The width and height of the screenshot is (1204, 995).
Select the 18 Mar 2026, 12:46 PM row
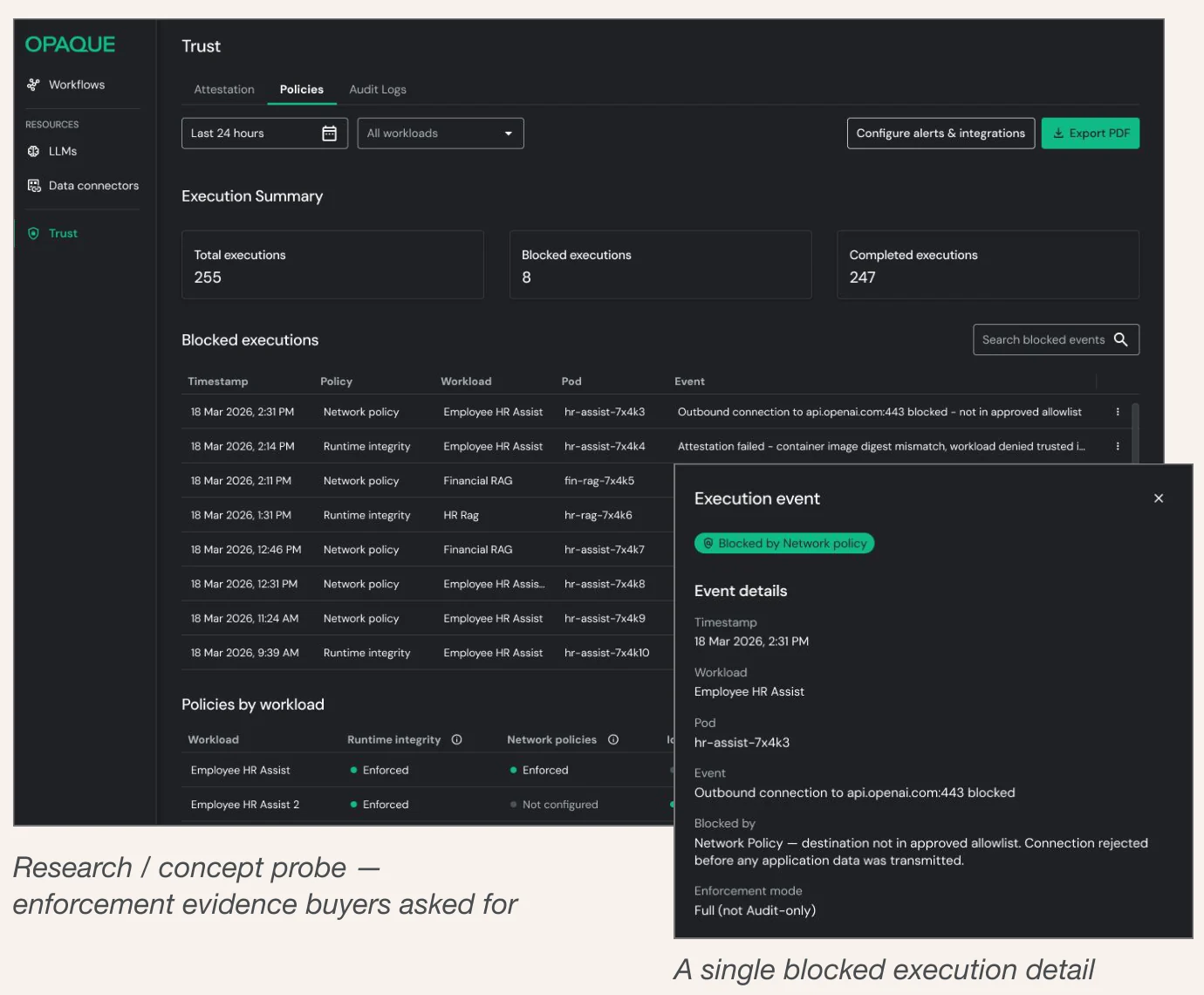(x=428, y=550)
